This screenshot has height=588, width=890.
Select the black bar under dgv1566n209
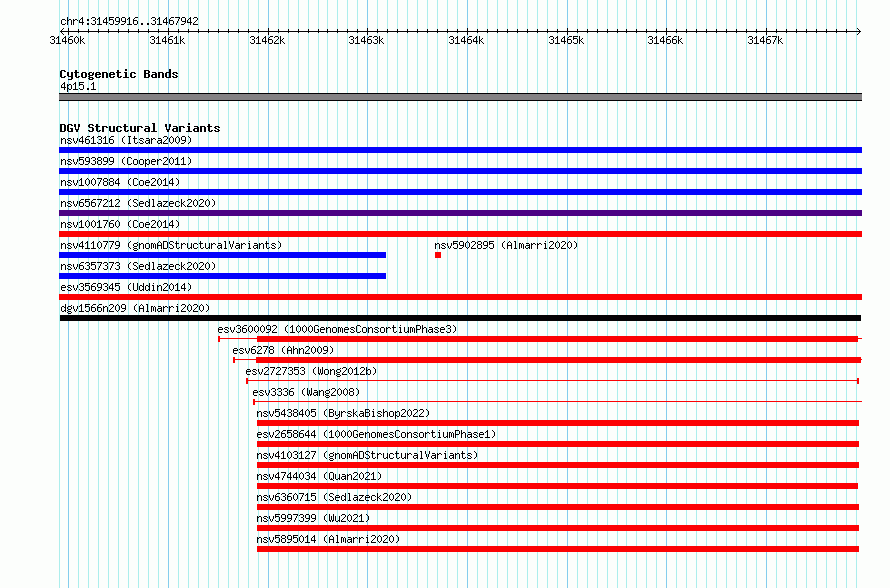[x=460, y=318]
